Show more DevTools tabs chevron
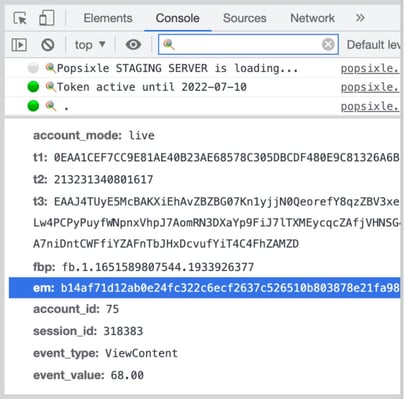 [360, 18]
